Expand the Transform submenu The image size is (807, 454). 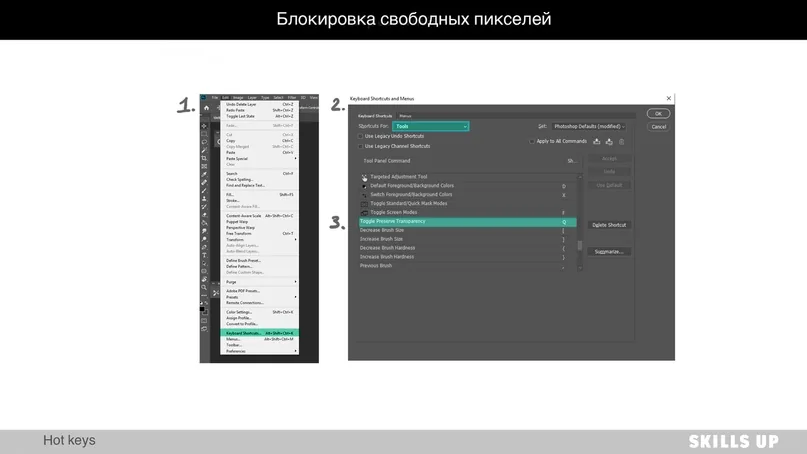[x=259, y=239]
